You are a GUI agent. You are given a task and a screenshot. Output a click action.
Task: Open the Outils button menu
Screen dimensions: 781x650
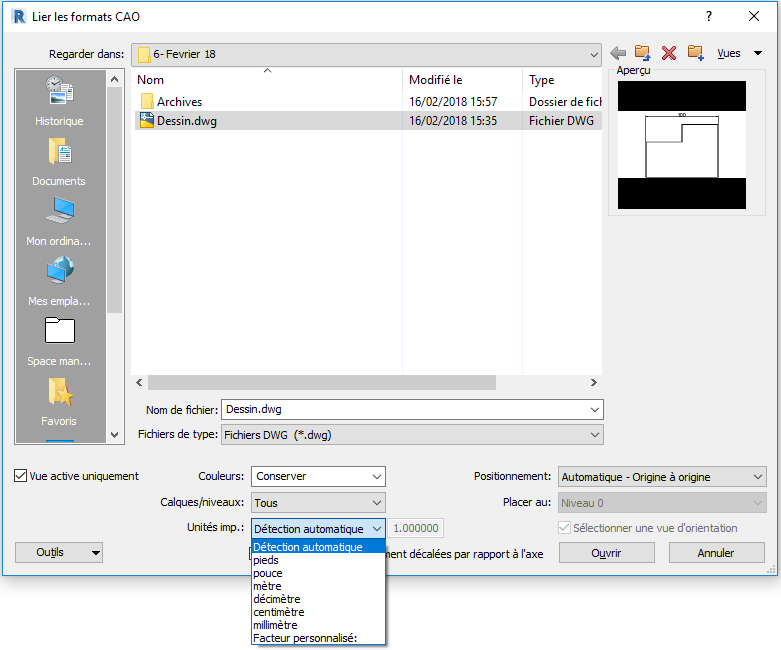pos(59,552)
